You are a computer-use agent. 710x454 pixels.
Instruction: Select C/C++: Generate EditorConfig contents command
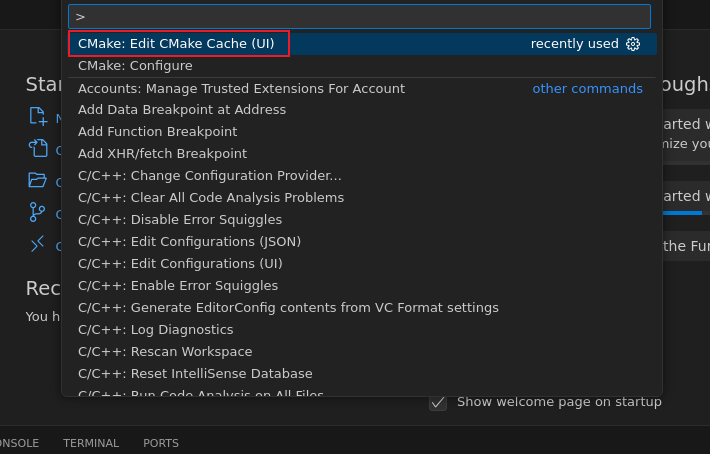(x=362, y=308)
